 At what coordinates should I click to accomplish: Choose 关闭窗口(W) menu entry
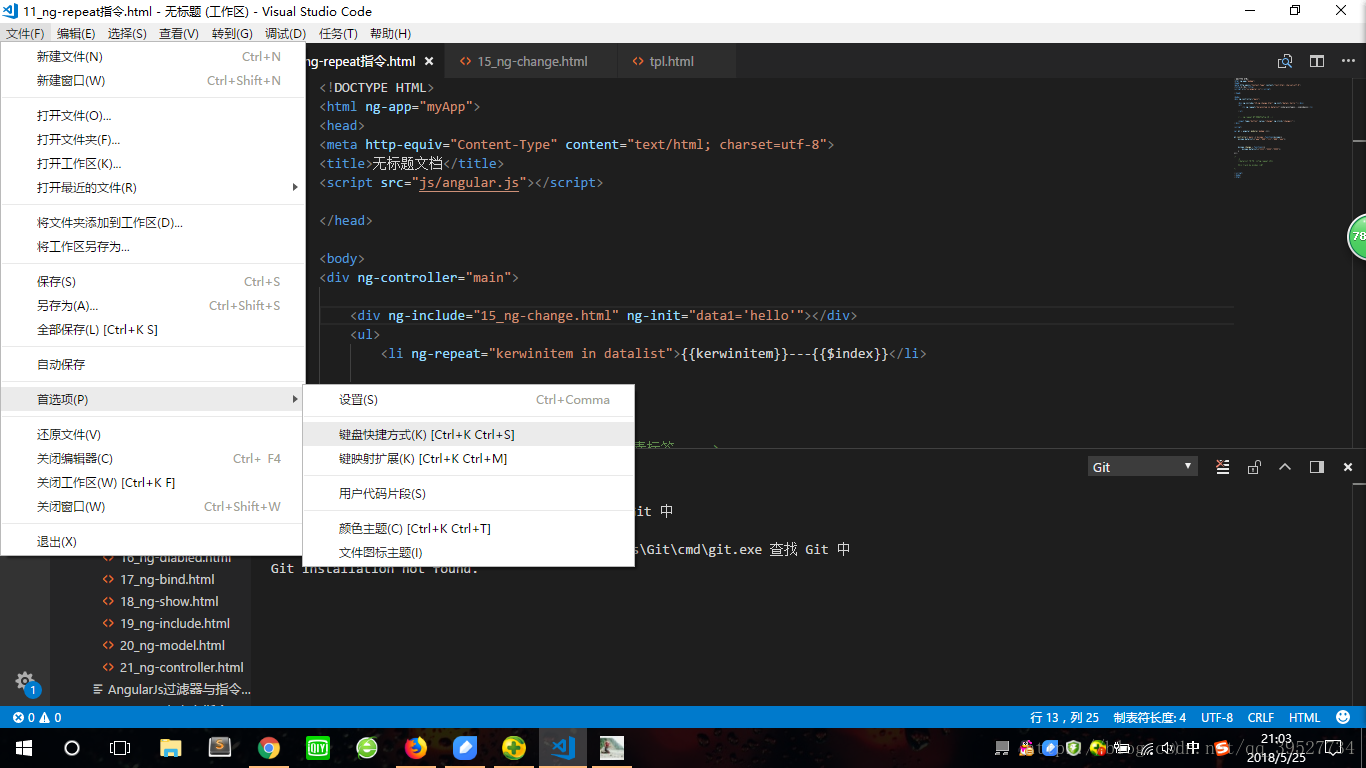click(x=152, y=507)
